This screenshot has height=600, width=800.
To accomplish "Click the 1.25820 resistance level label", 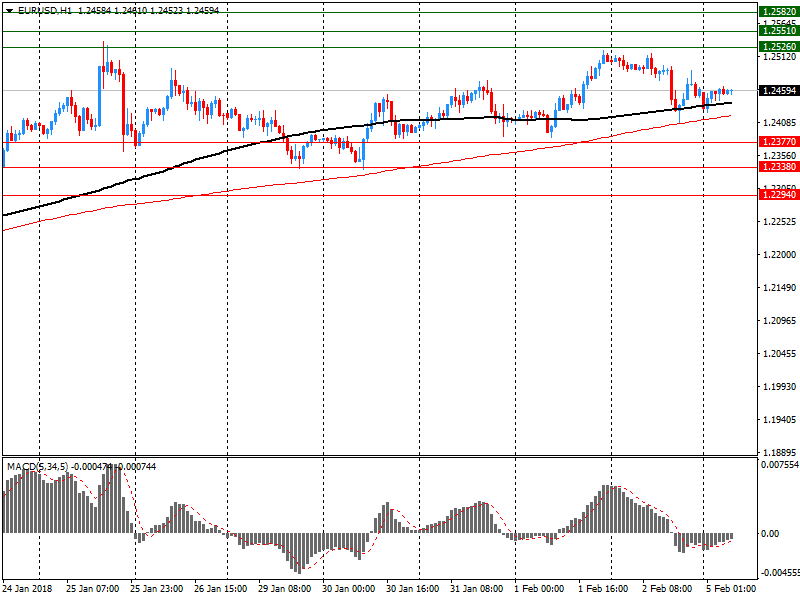I will 779,12.
